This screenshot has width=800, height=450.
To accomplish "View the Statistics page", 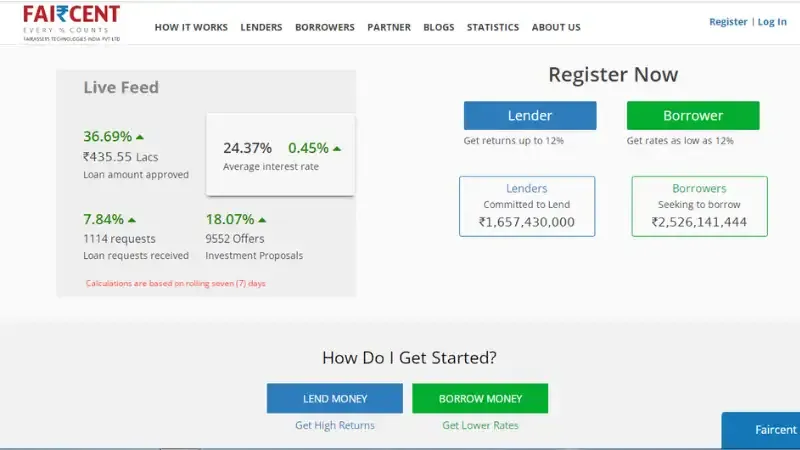I will coord(493,28).
